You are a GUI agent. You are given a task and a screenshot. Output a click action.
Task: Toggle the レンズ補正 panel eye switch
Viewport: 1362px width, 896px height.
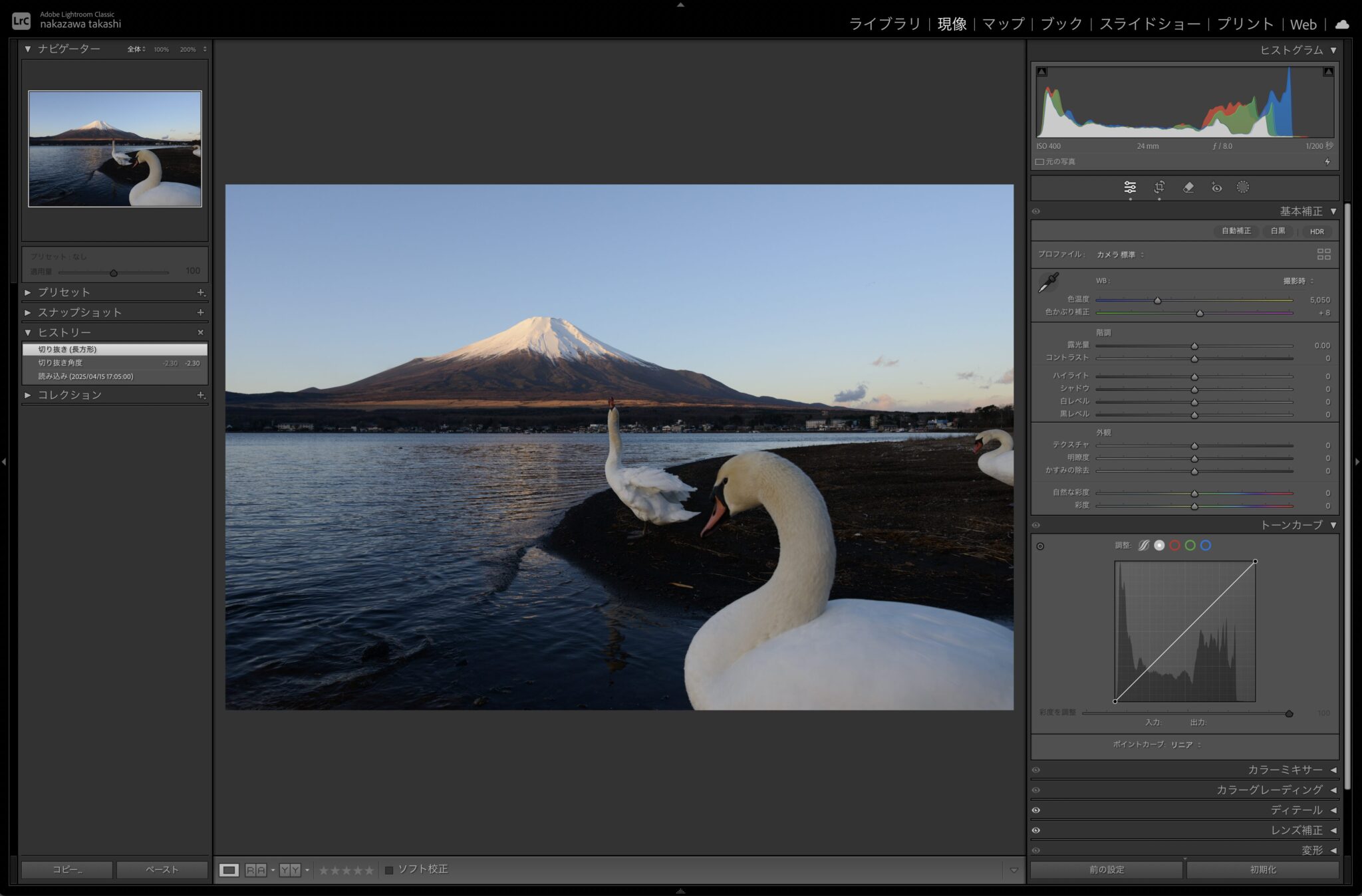pyautogui.click(x=1036, y=830)
